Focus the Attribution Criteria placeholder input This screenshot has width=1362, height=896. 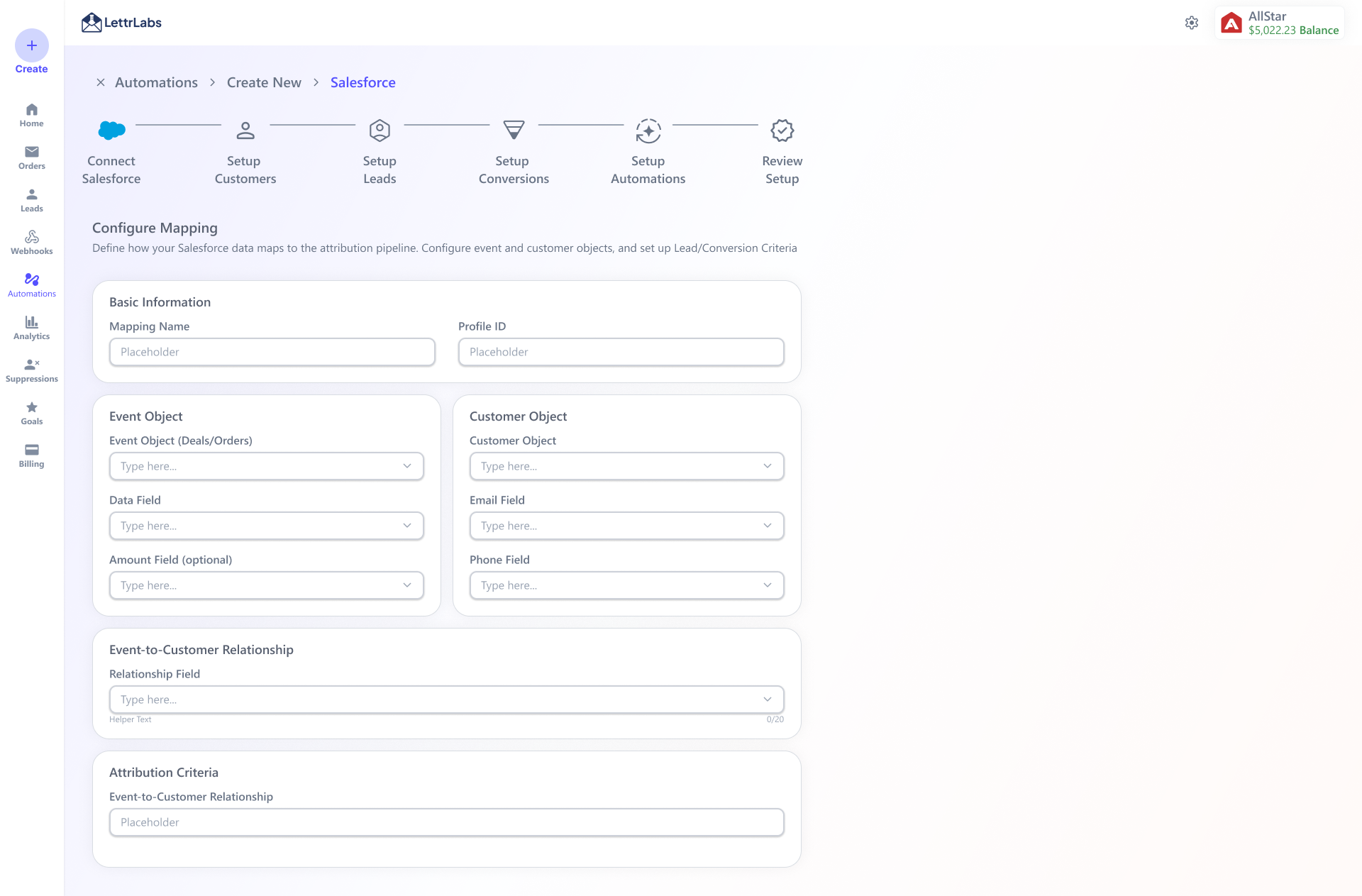(x=447, y=822)
